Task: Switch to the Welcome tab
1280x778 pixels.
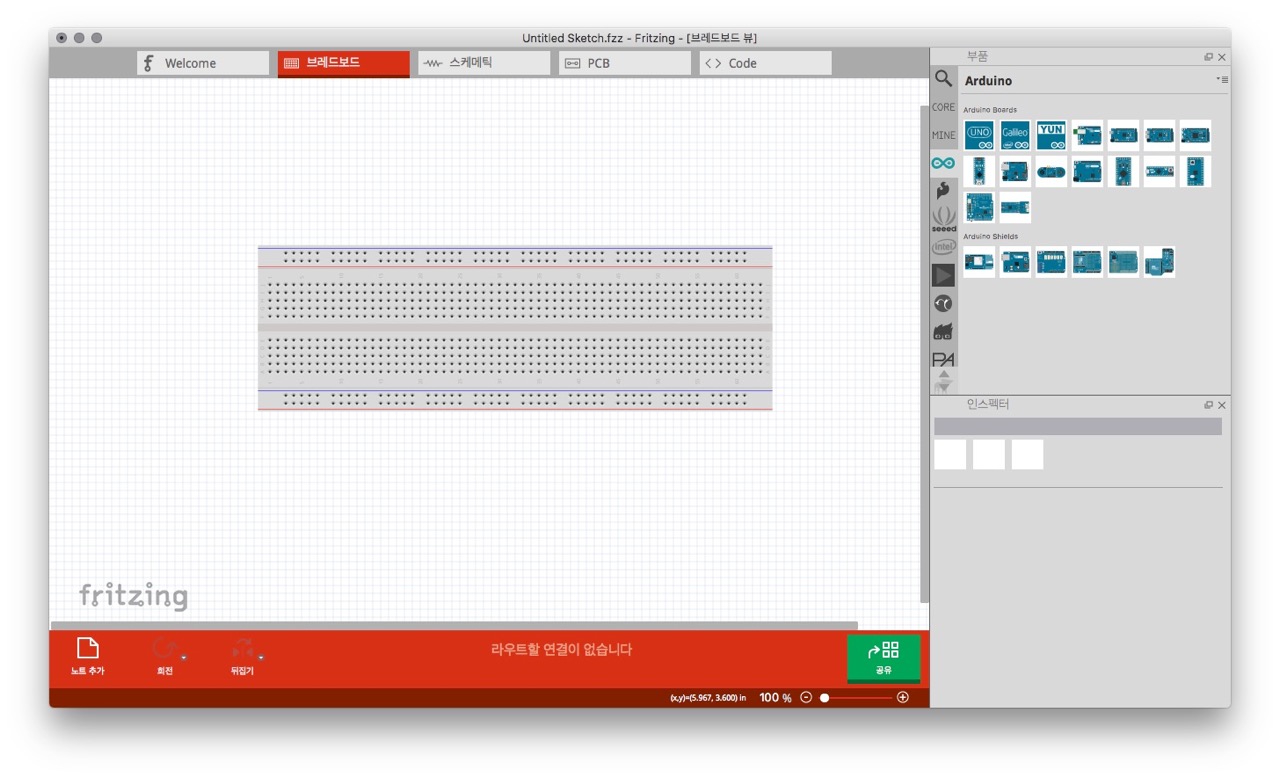Action: 203,63
